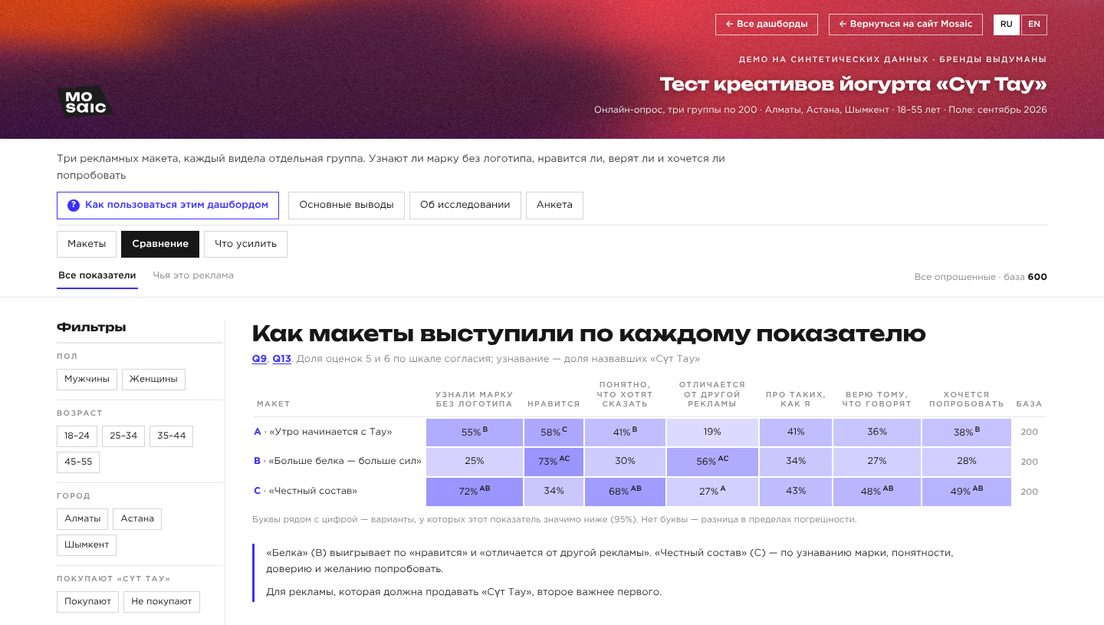This screenshot has width=1104, height=625.
Task: Click the question mark help icon
Action: 73,206
